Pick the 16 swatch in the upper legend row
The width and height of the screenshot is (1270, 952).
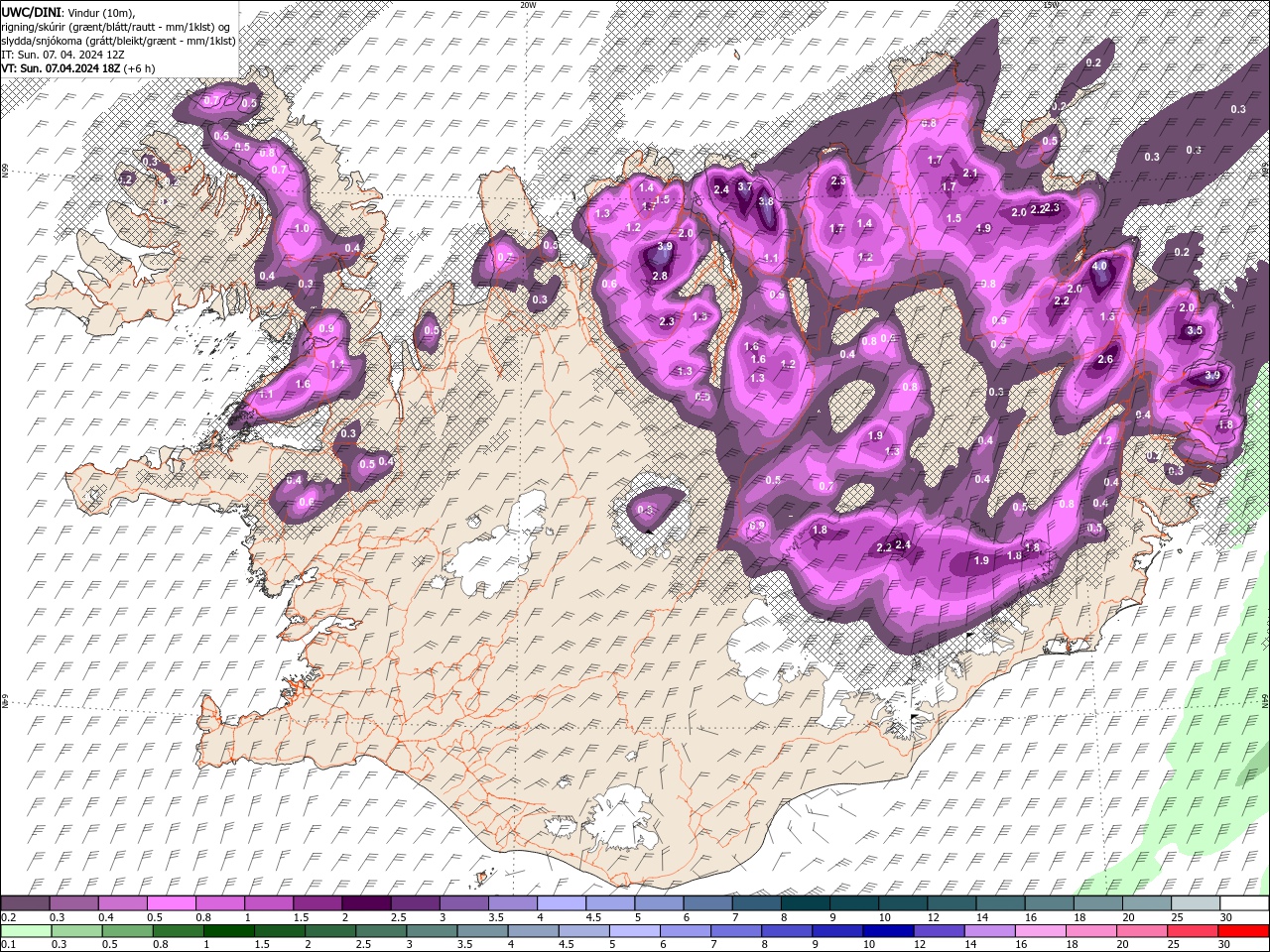point(1048,903)
